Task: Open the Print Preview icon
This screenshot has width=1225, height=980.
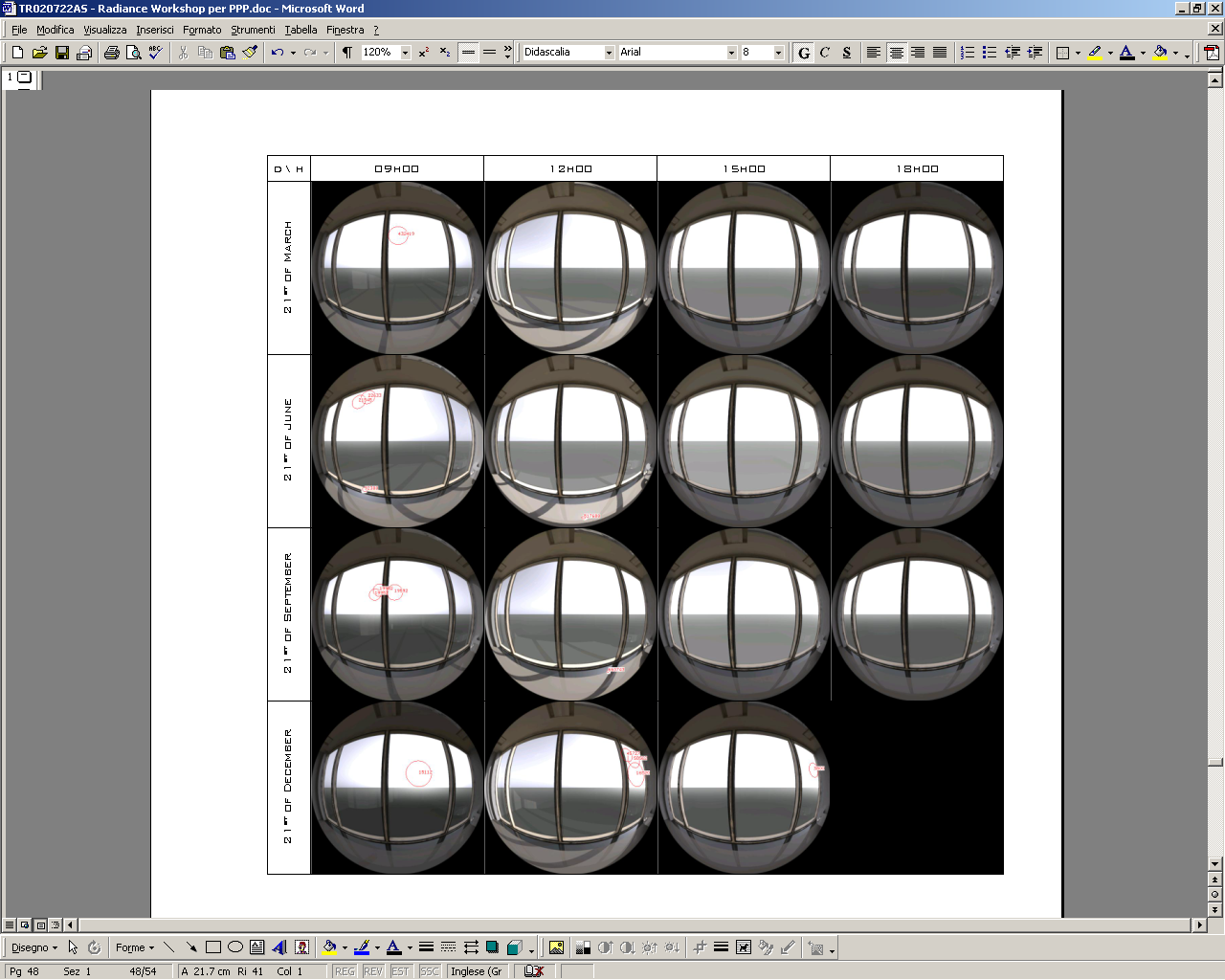Action: [133, 53]
